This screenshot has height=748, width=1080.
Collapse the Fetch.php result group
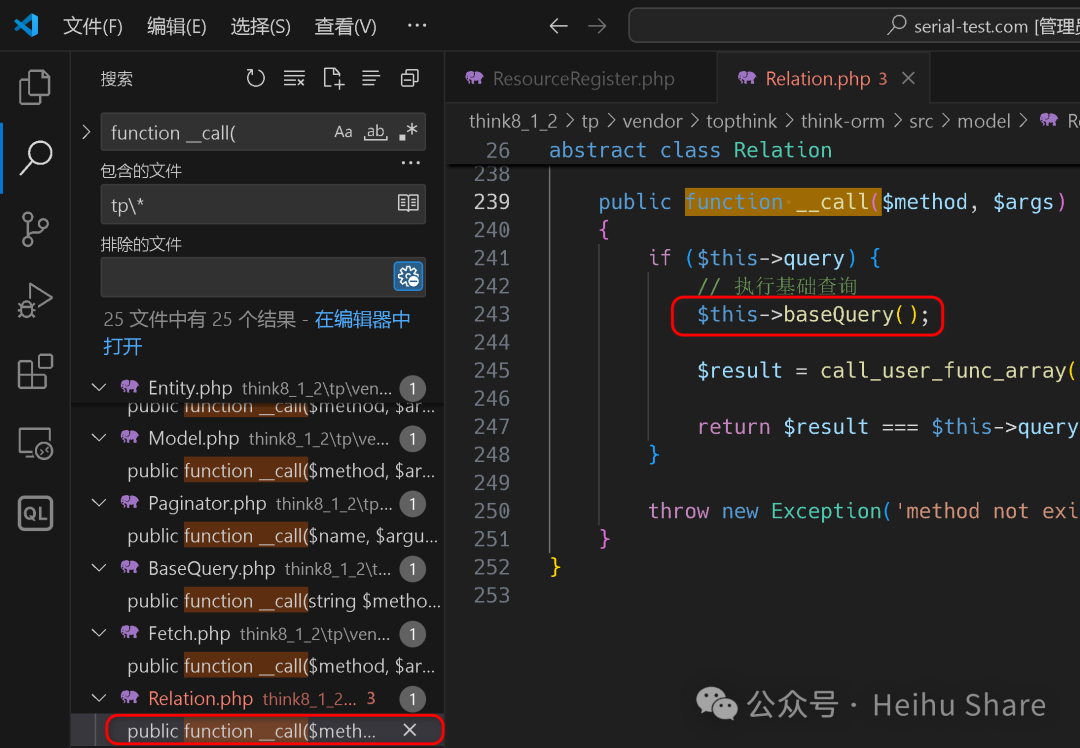coord(99,633)
